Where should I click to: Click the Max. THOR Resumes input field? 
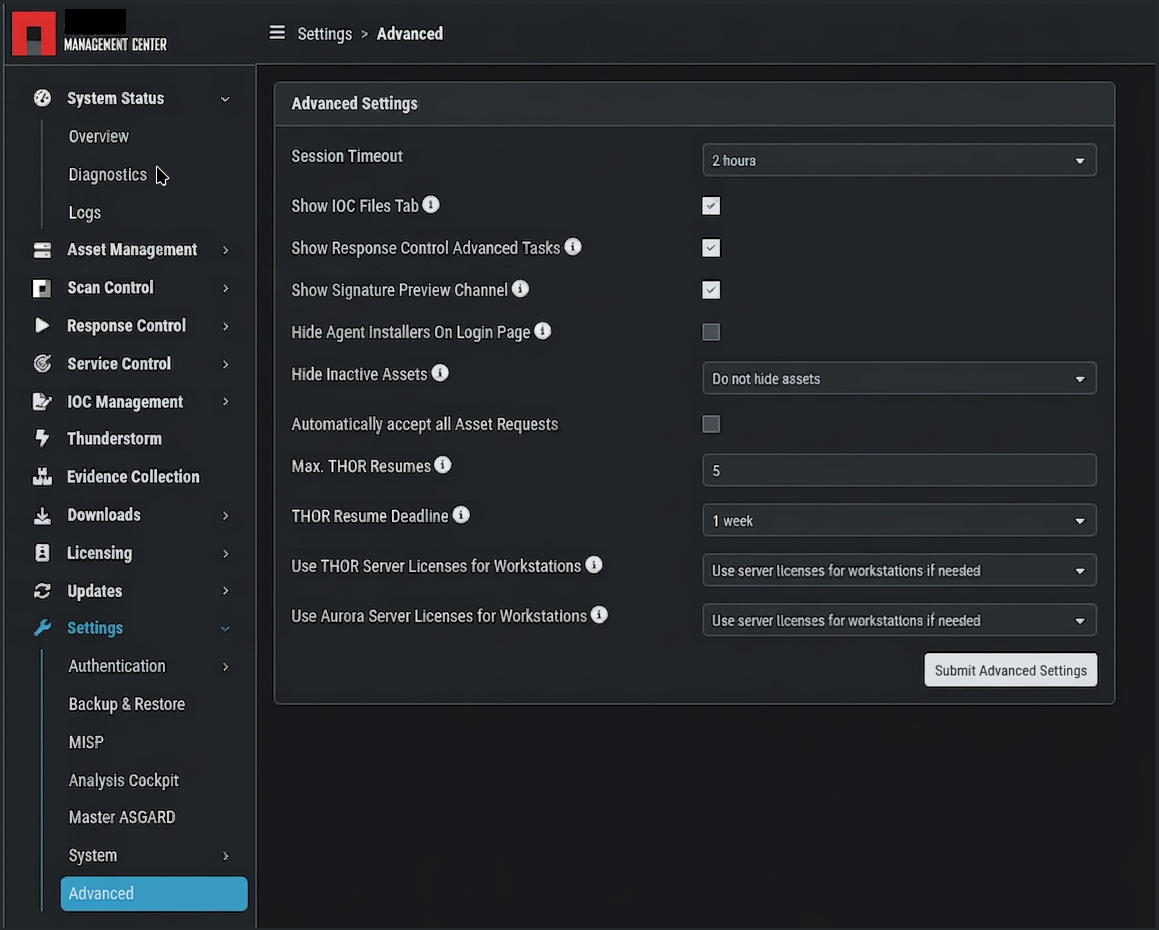899,470
